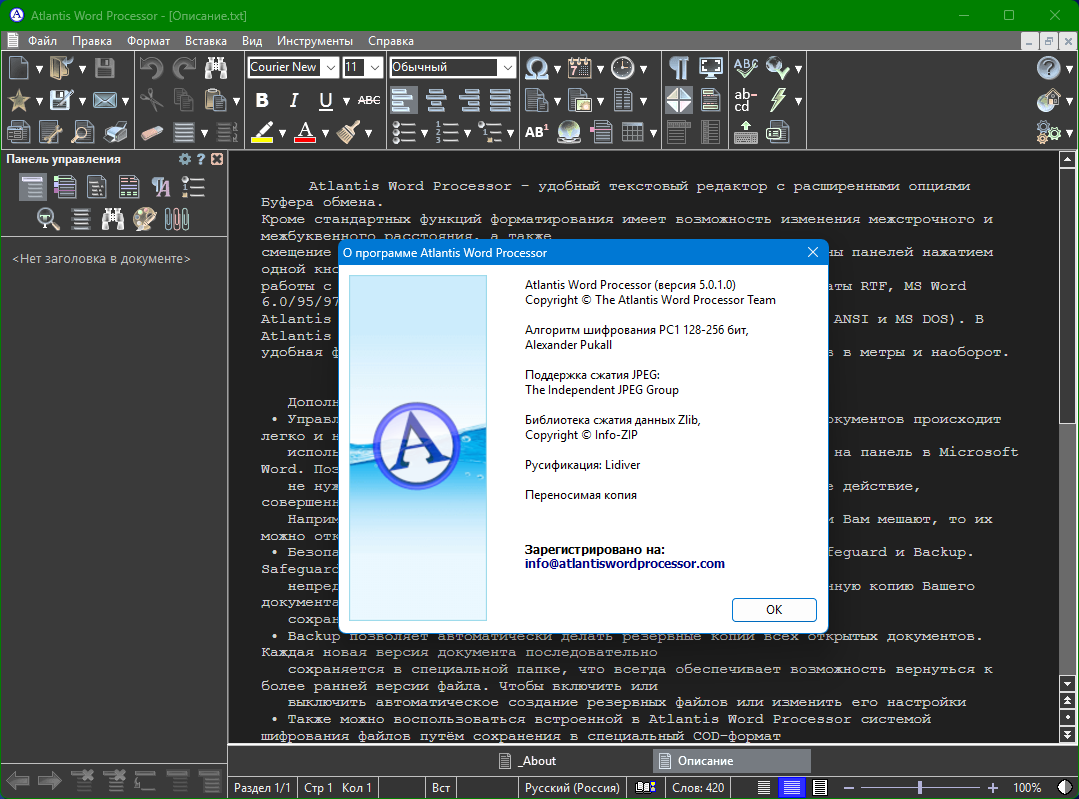This screenshot has width=1079, height=799.
Task: Toggle Italic formatting button
Action: point(294,100)
